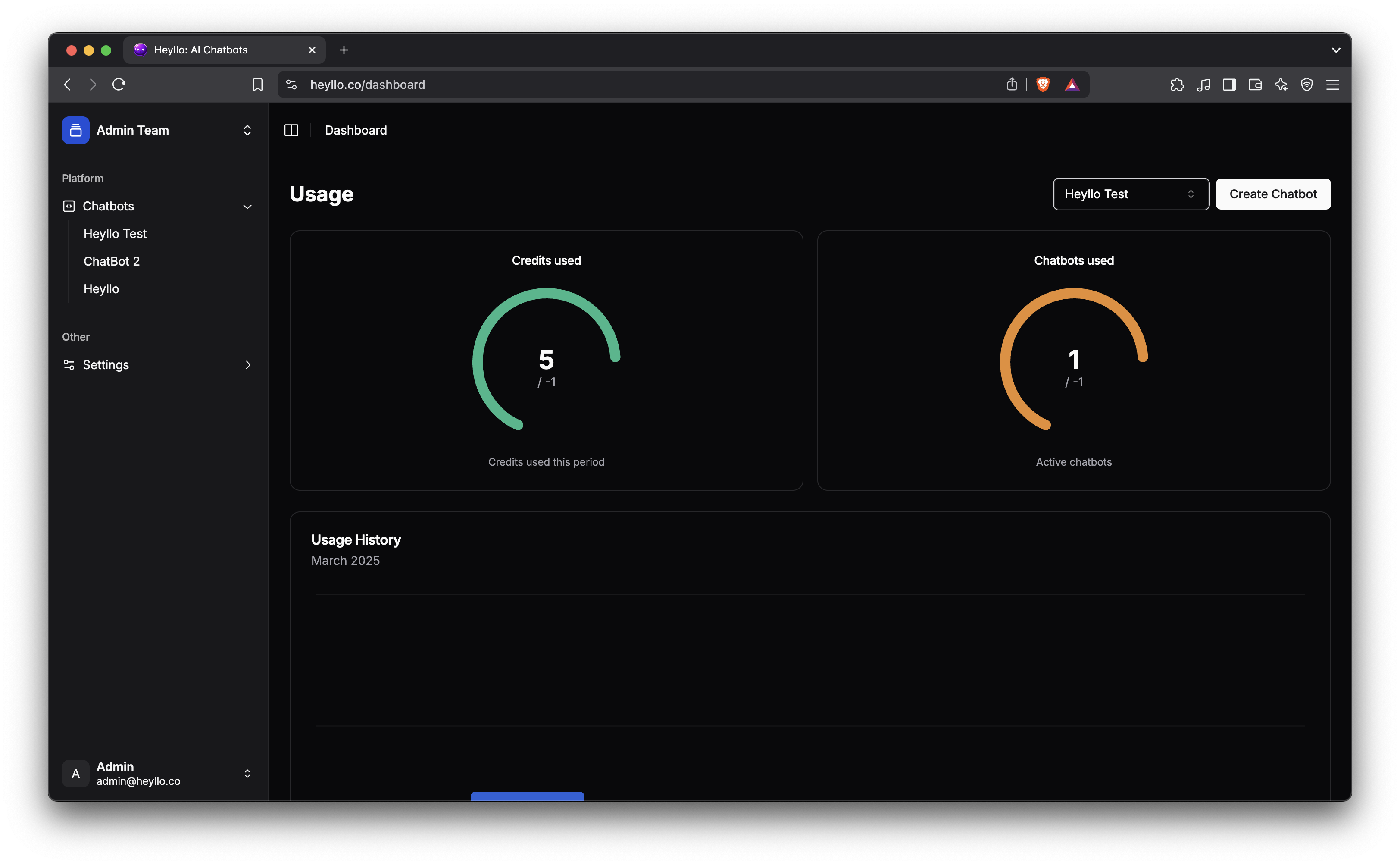Toggle the browser sidebar panel icon
The height and width of the screenshot is (865, 1400).
click(1229, 85)
